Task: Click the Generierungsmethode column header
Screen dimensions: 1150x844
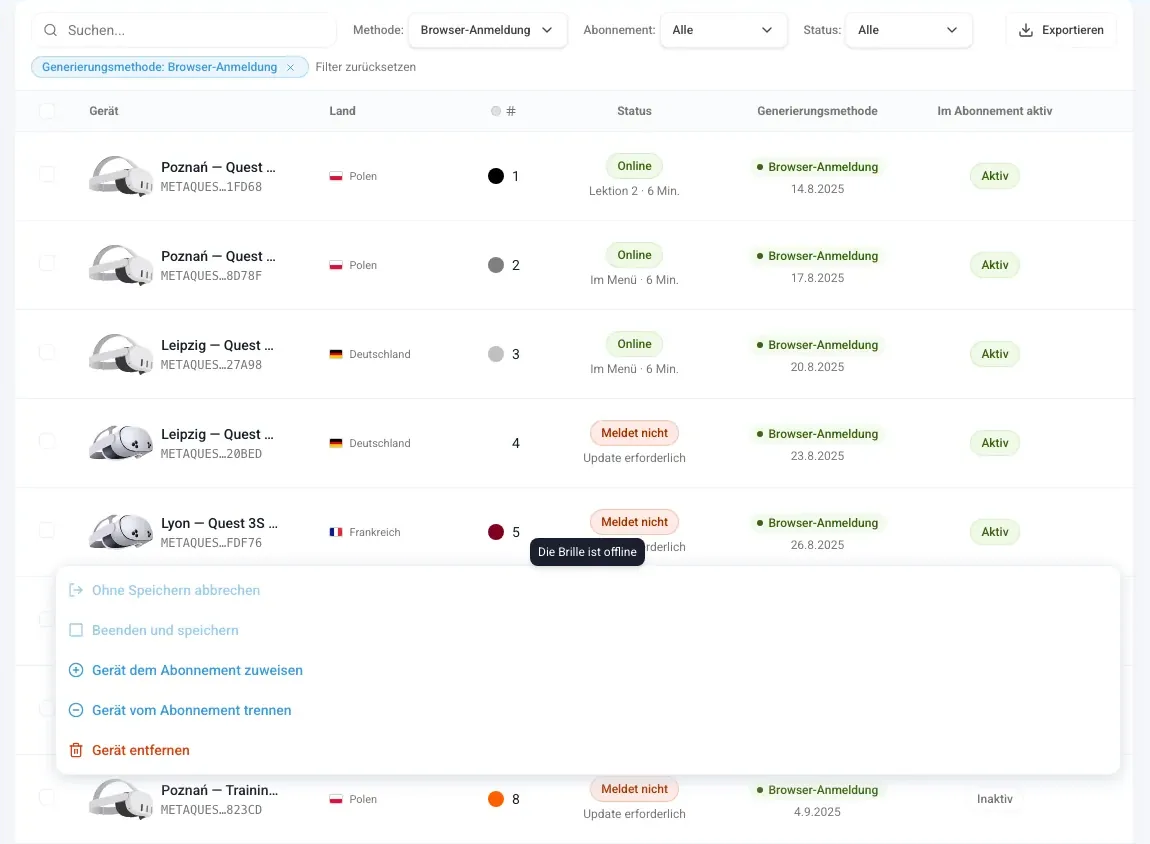Action: (x=817, y=111)
